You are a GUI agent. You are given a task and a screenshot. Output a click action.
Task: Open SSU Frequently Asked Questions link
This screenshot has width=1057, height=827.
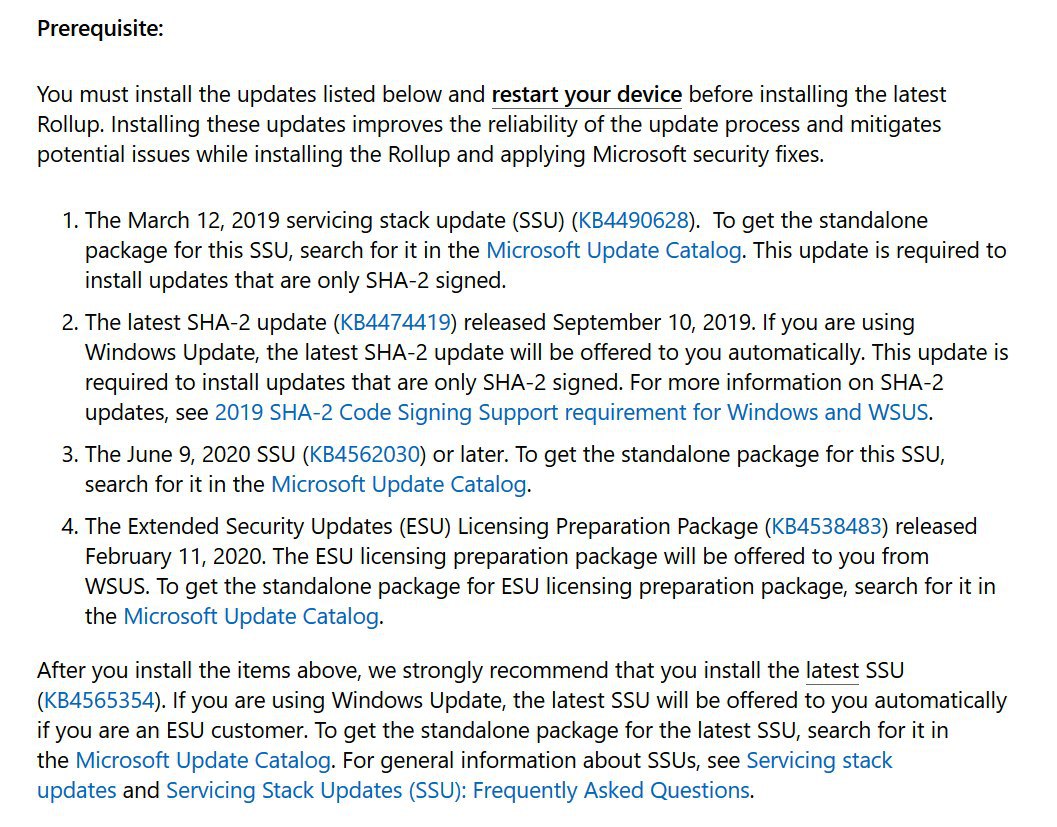457,791
